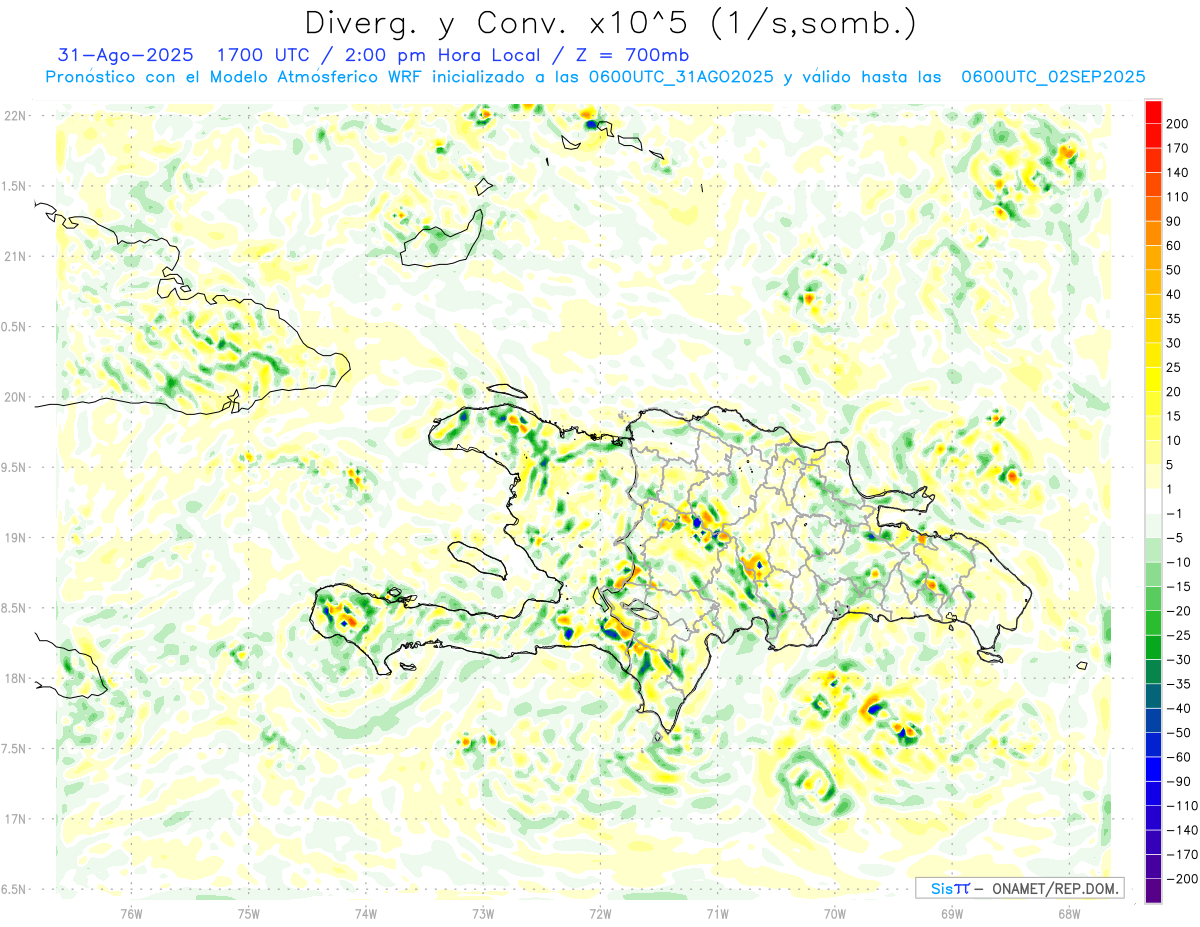Click the '73W' longitude label

[483, 912]
